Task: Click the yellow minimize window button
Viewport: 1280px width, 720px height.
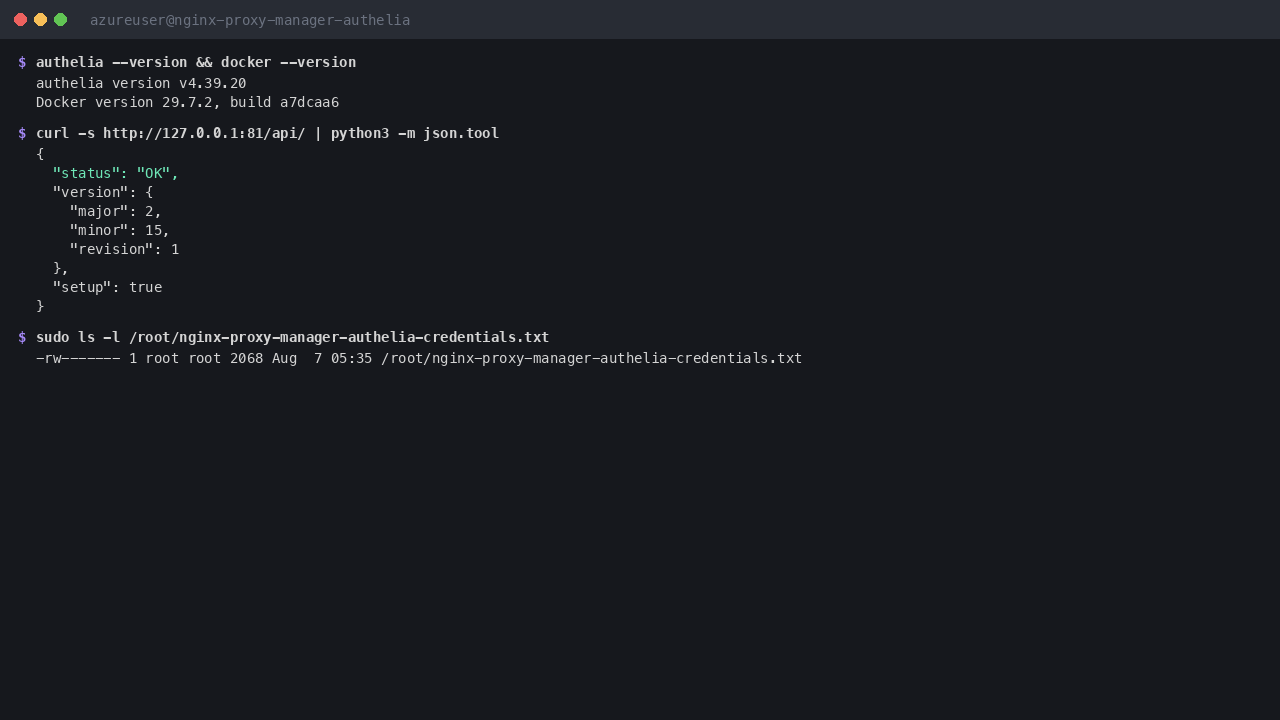Action: [x=40, y=20]
